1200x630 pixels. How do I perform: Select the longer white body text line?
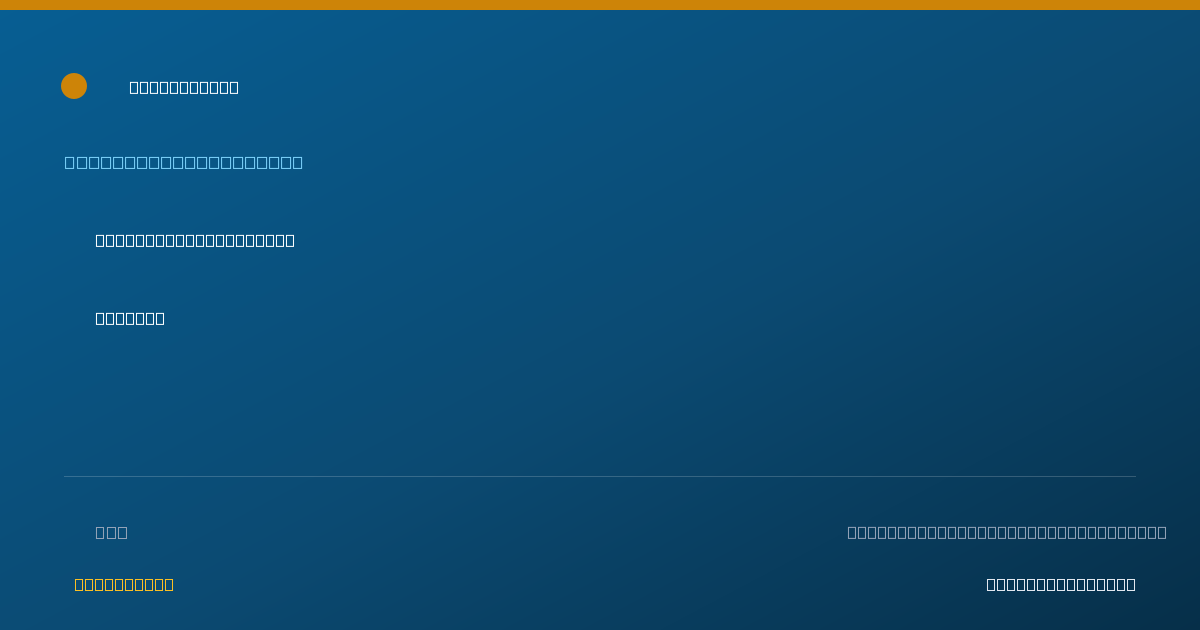pos(195,240)
